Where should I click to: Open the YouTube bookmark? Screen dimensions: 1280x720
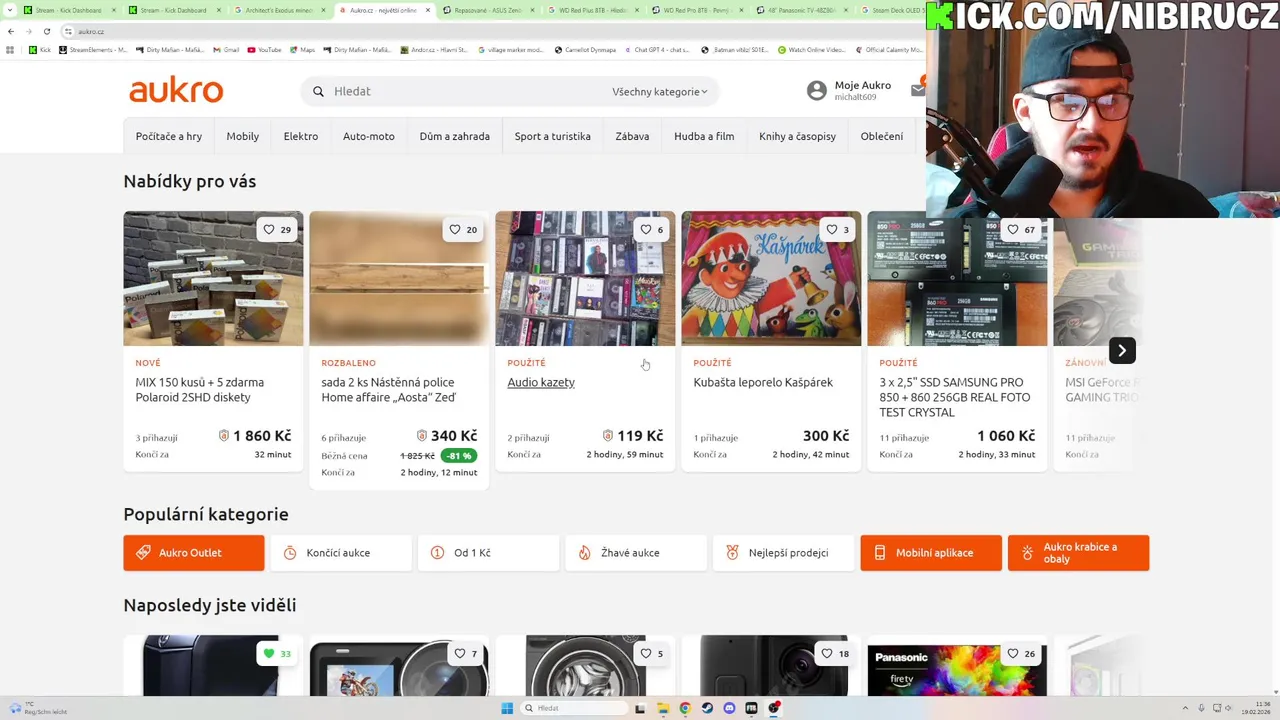[x=264, y=49]
